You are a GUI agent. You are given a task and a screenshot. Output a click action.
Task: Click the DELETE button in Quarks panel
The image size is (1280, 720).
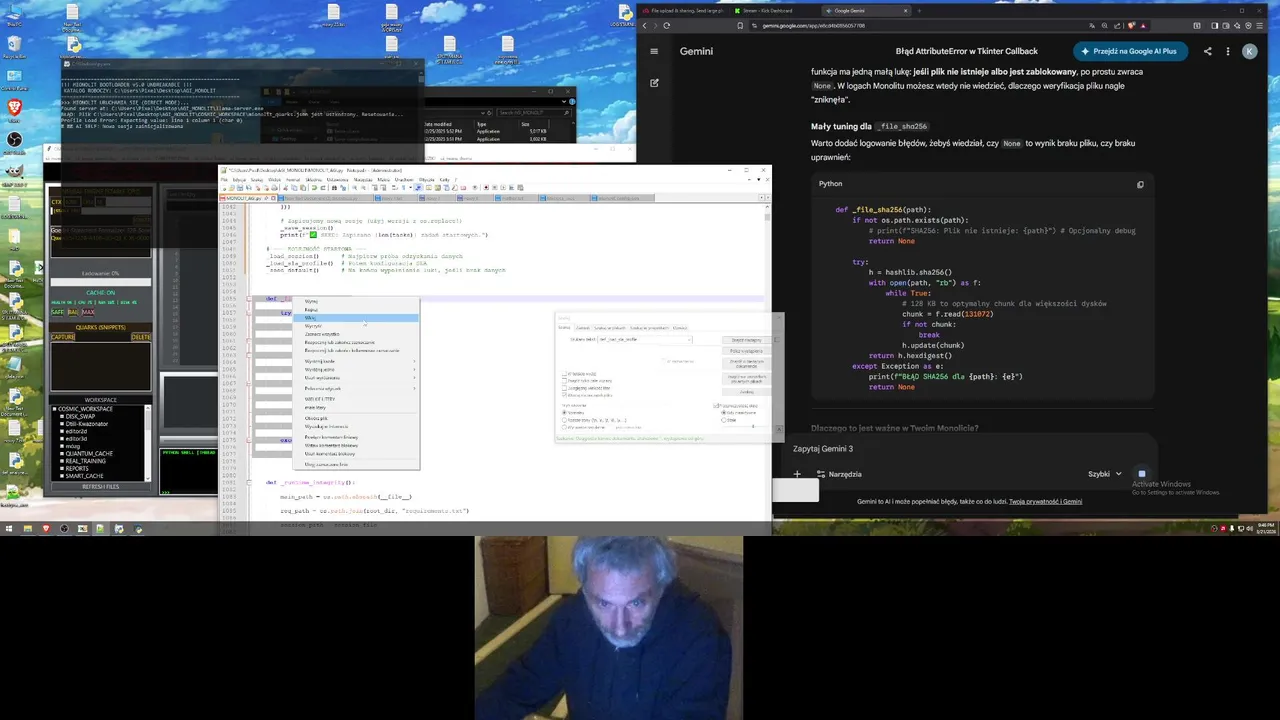[x=141, y=337]
